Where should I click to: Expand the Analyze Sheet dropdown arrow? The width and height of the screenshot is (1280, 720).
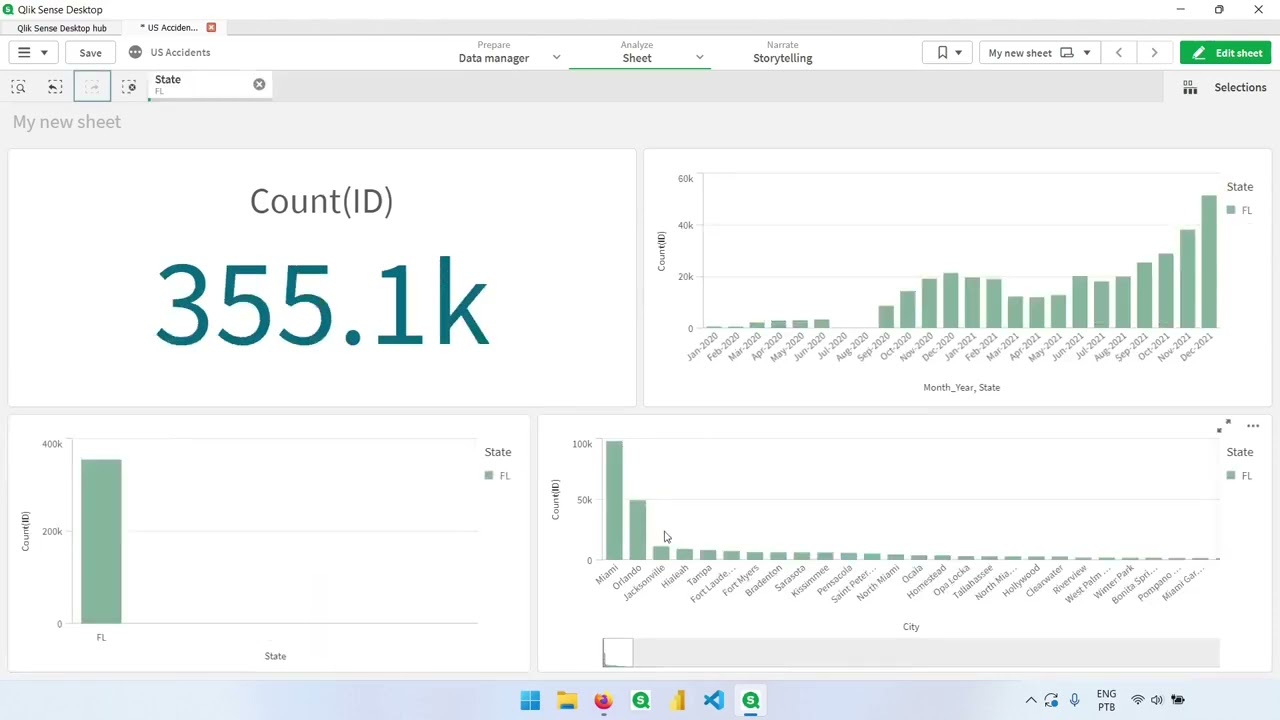coord(700,58)
